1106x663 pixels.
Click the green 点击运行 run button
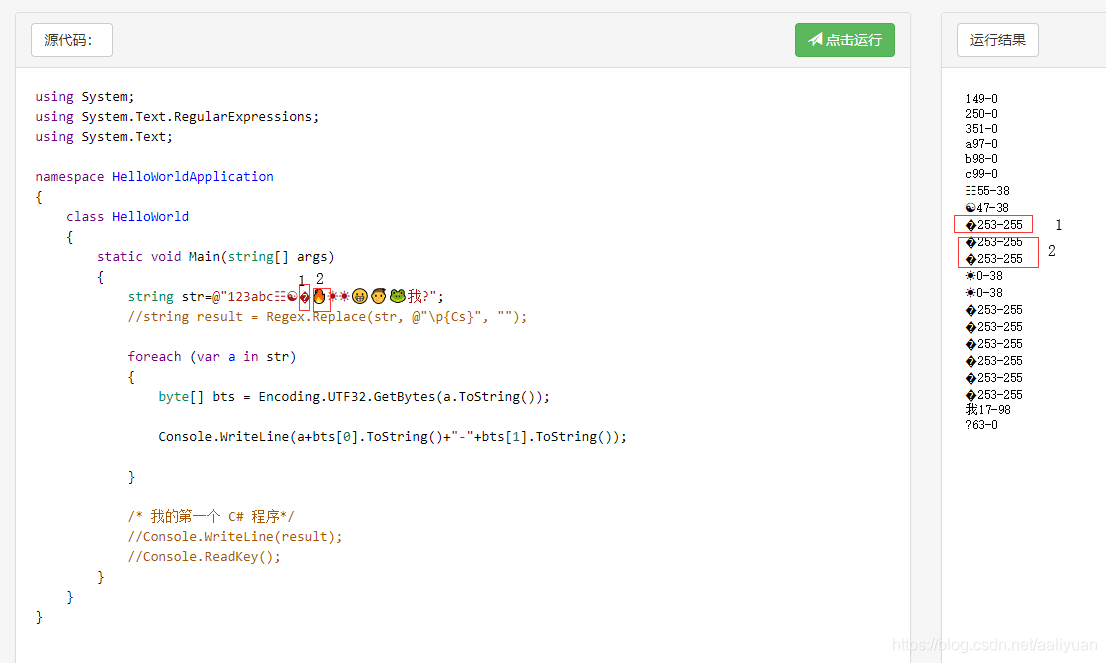click(x=844, y=40)
